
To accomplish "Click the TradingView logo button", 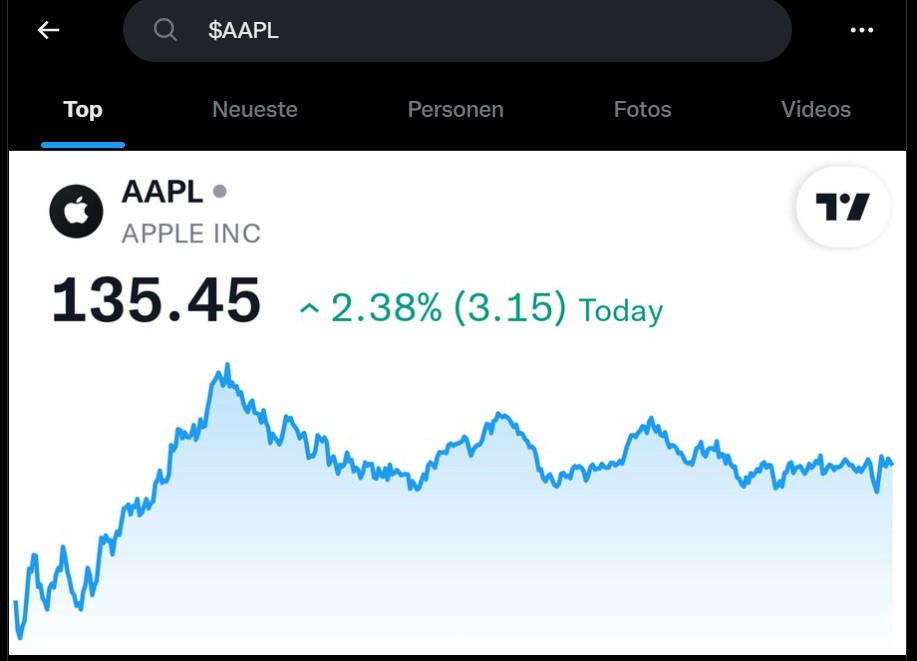I will [x=843, y=206].
